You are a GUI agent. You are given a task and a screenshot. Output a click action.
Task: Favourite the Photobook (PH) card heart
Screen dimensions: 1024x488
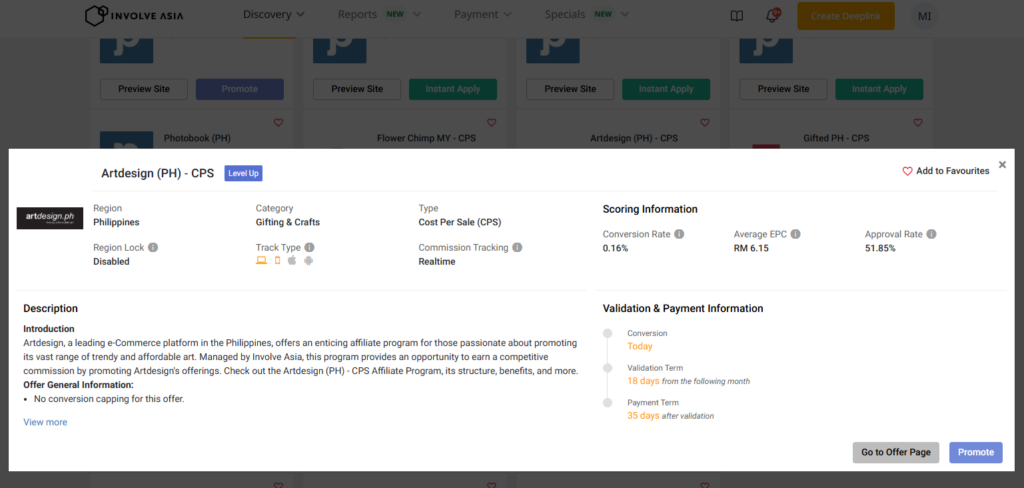pos(278,123)
